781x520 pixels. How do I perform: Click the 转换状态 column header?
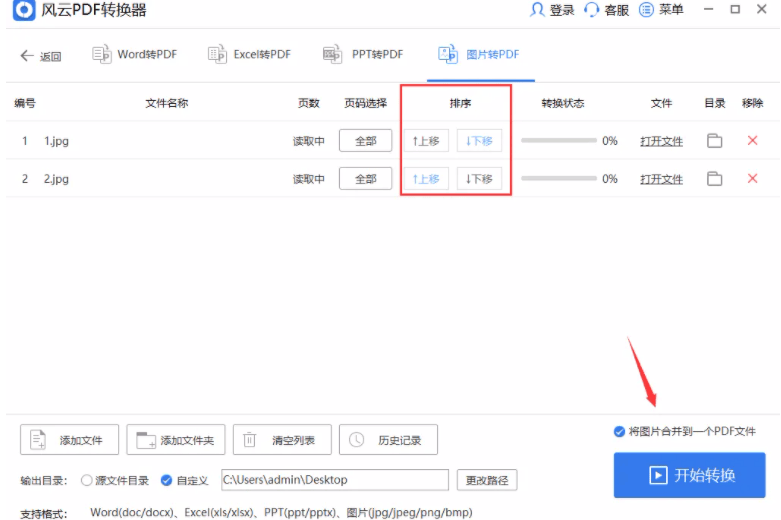coord(563,103)
